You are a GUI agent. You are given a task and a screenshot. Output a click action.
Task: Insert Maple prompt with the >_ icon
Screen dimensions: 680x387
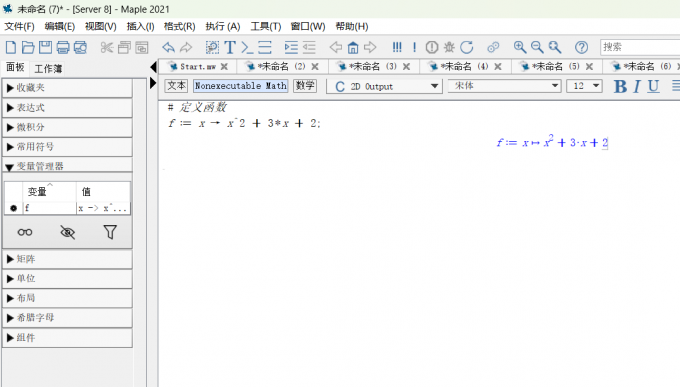point(247,47)
